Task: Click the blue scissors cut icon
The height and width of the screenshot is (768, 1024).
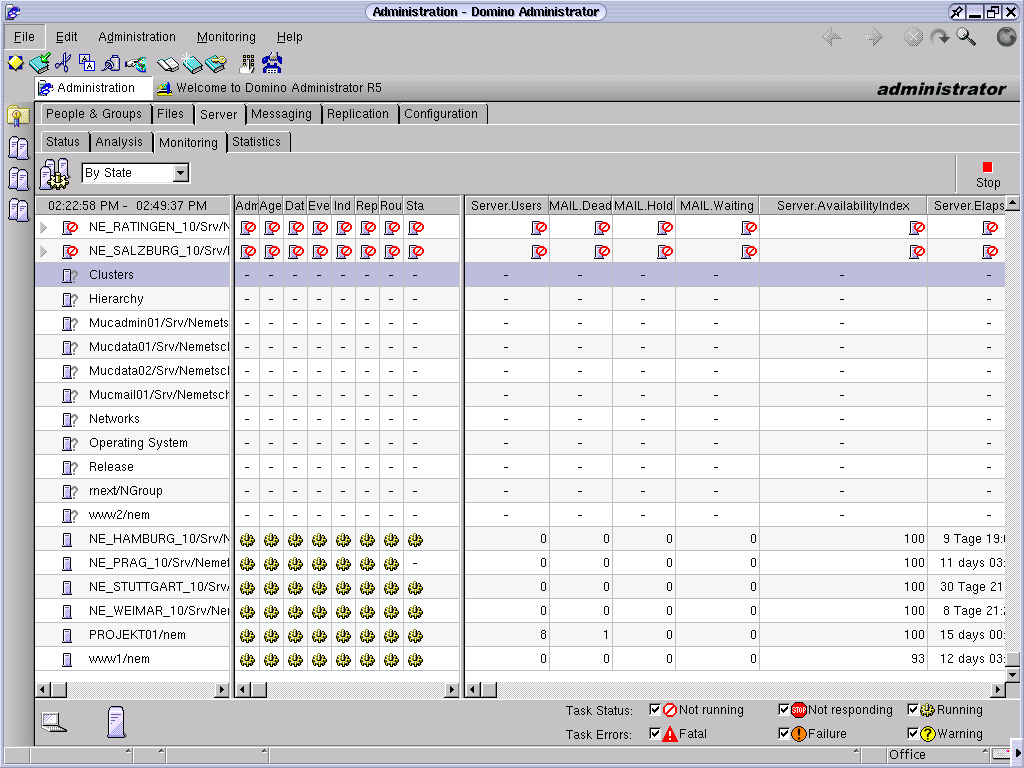Action: (63, 63)
